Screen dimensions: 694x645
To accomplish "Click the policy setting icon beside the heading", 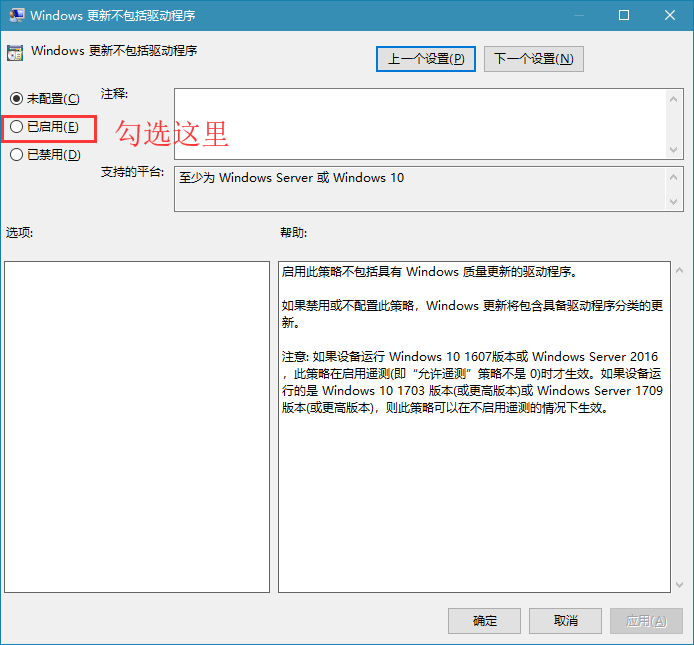I will [x=15, y=53].
